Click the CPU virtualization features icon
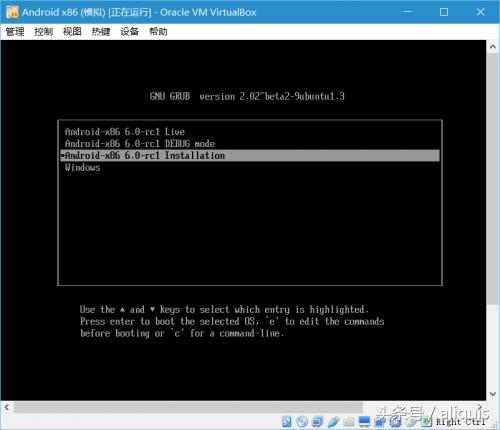Screen dimensions: 500x430 (395, 422)
